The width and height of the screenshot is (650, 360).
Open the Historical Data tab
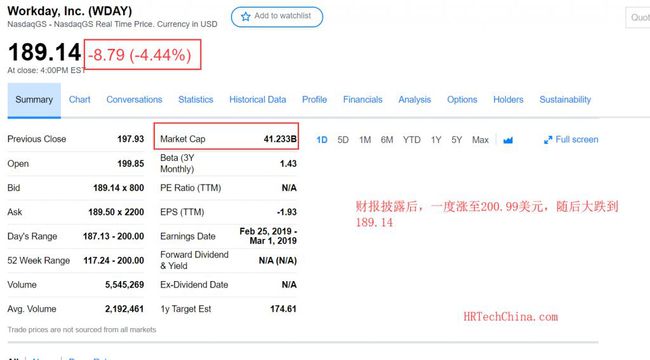[x=257, y=100]
